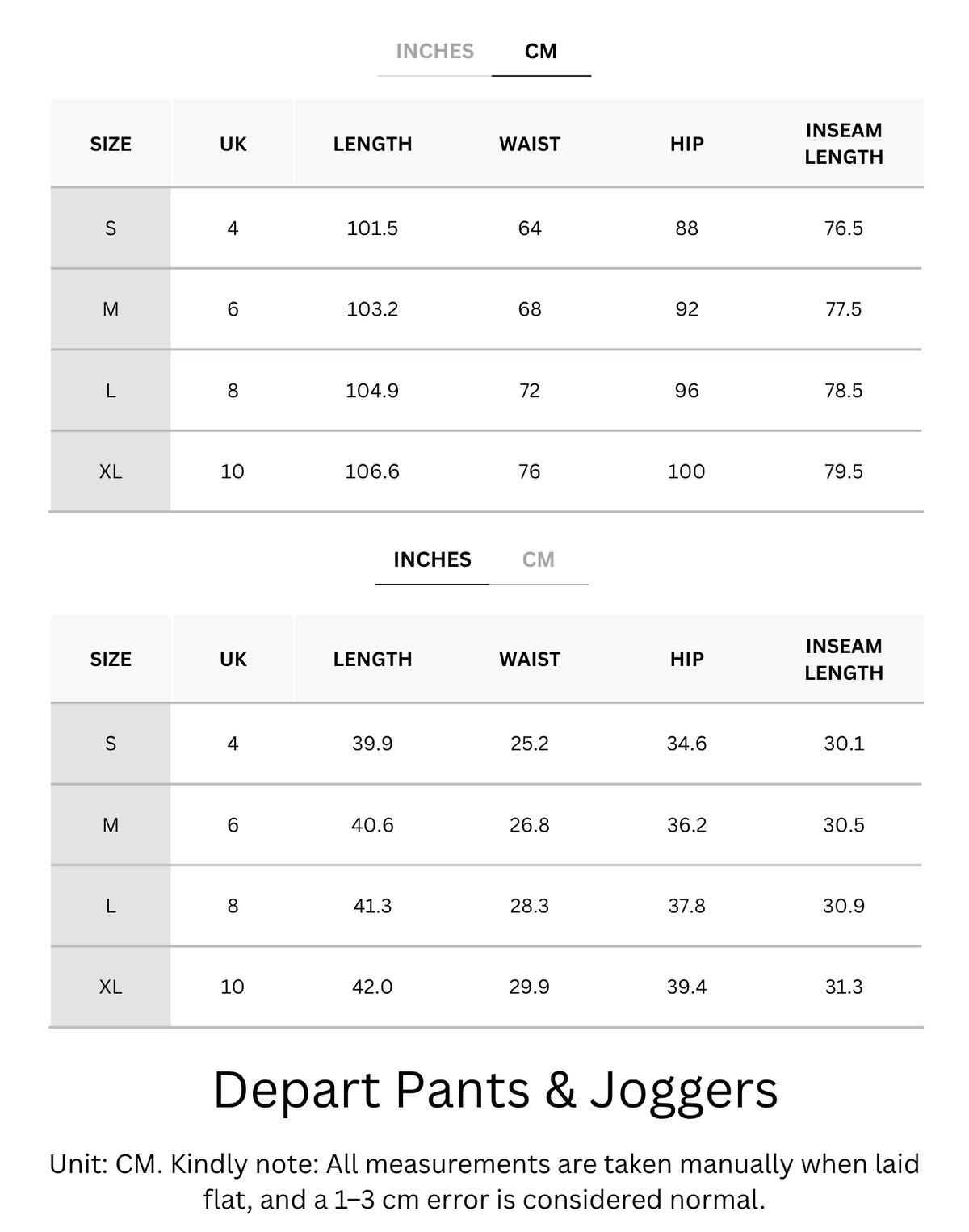Click the inseam value 31.3 for XL
Image resolution: width=969 pixels, height=1232 pixels.
(844, 987)
